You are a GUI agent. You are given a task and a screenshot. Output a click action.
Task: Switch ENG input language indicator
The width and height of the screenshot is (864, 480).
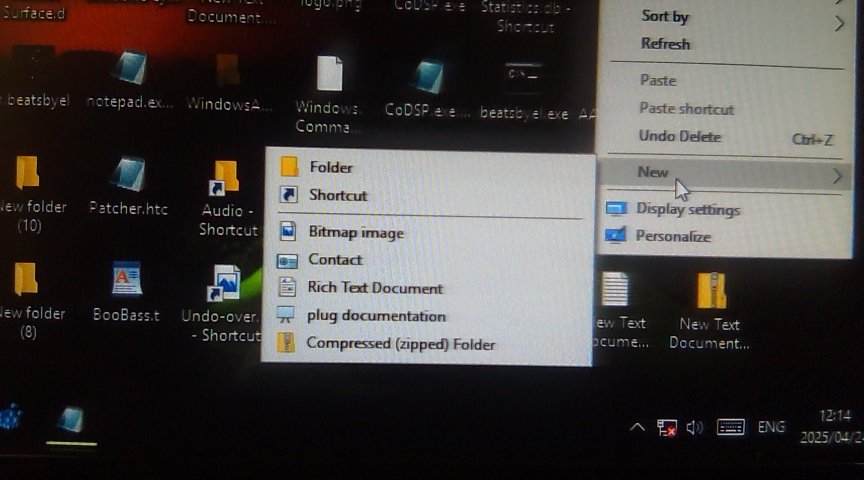(771, 427)
